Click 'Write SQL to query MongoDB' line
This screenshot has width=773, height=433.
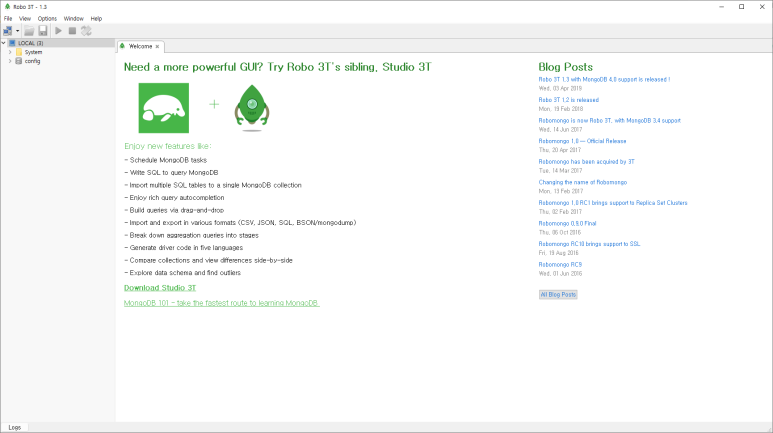pyautogui.click(x=171, y=173)
